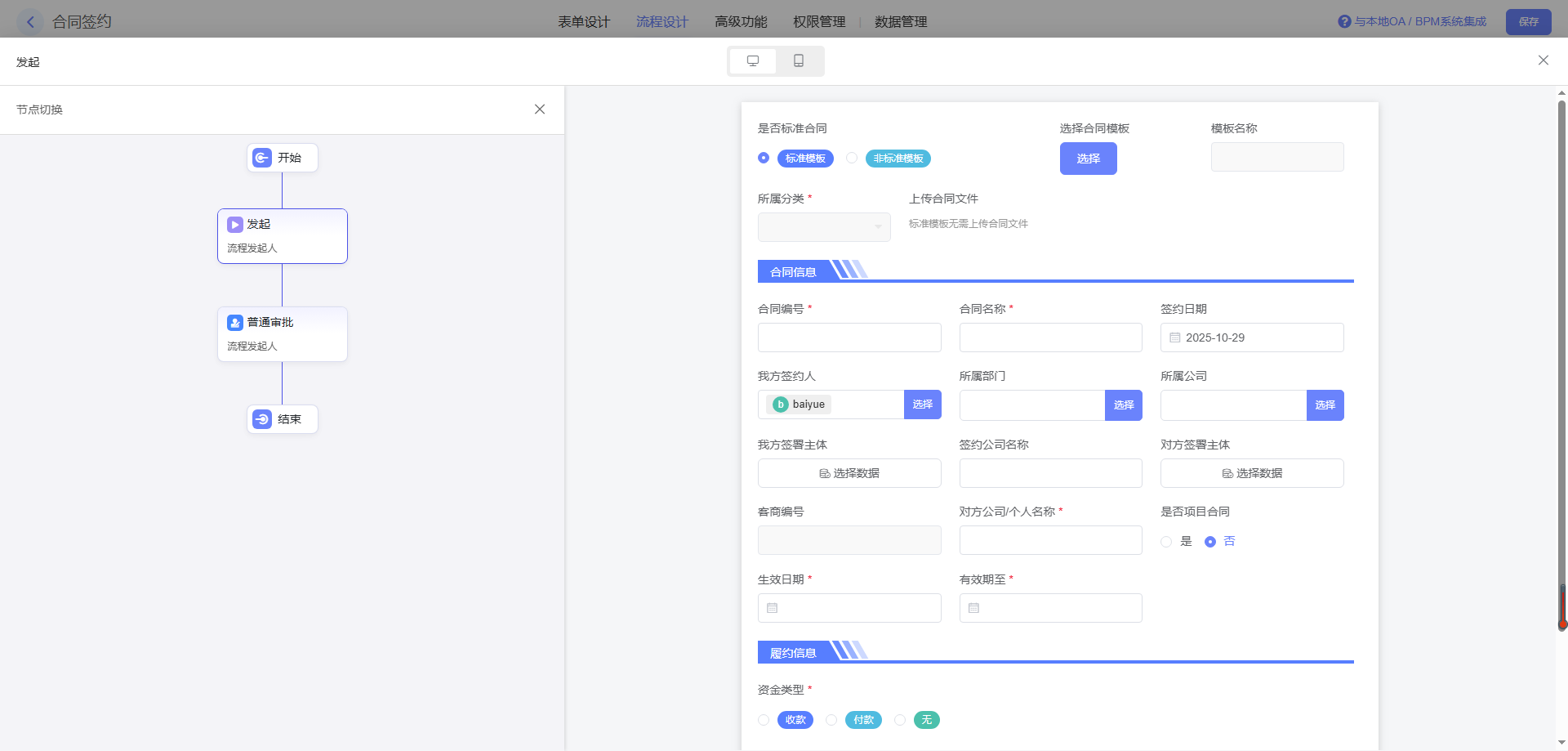This screenshot has height=751, width=1568.
Task: Select the 付款 资金类型 option
Action: tap(831, 720)
